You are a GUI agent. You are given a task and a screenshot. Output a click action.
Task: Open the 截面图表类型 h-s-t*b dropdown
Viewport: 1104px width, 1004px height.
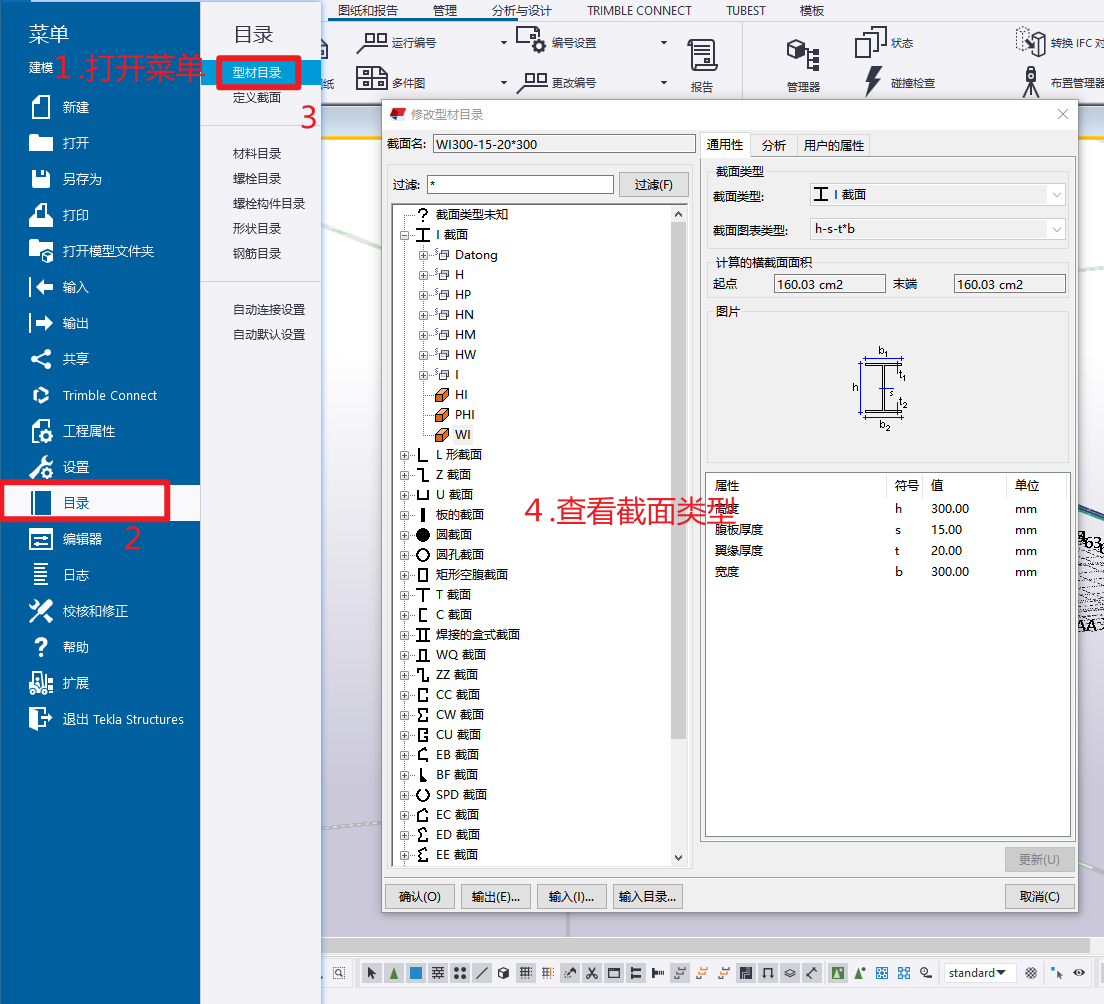pyautogui.click(x=937, y=229)
